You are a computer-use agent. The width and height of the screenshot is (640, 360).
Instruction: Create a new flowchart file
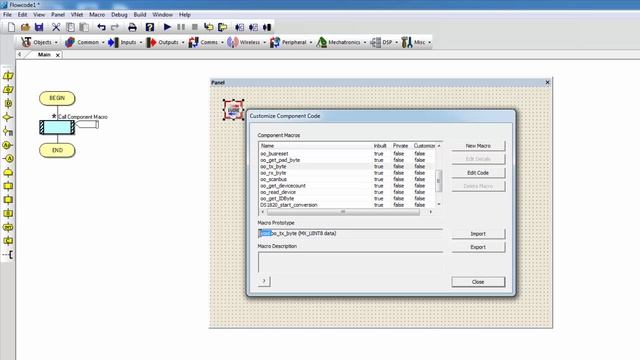(11, 27)
